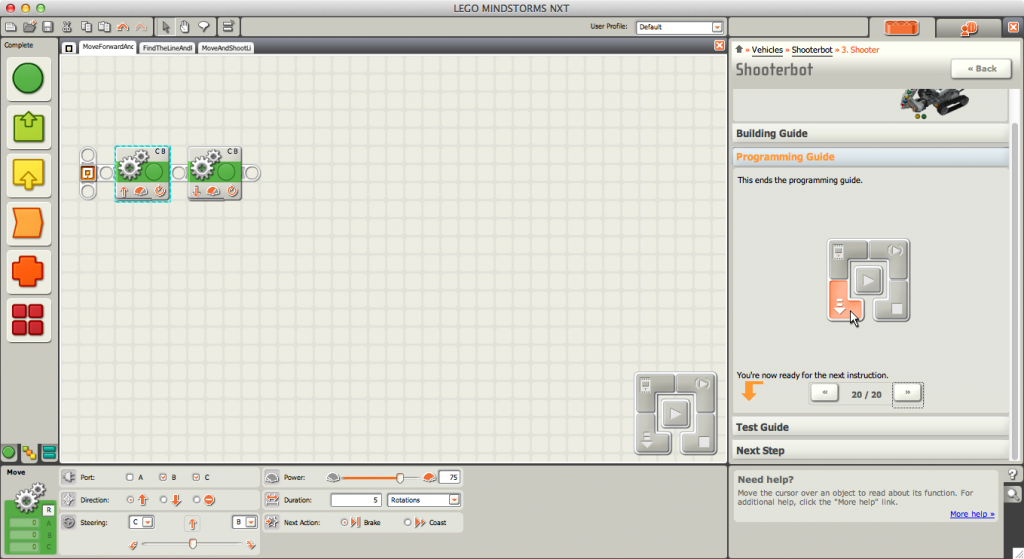Select the Coast next action option
The height and width of the screenshot is (559, 1024).
coord(408,522)
